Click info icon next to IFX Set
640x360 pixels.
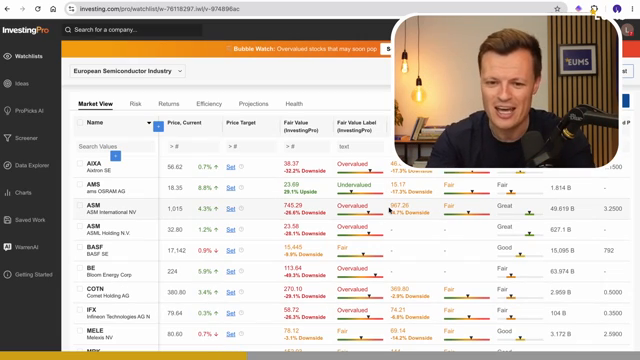241,313
